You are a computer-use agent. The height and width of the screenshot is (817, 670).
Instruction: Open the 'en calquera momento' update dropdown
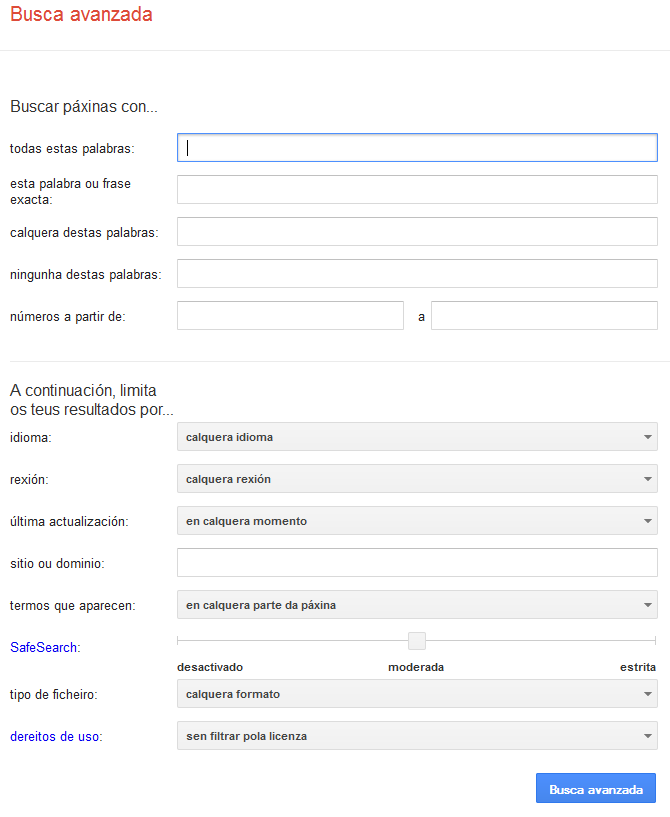coord(417,521)
